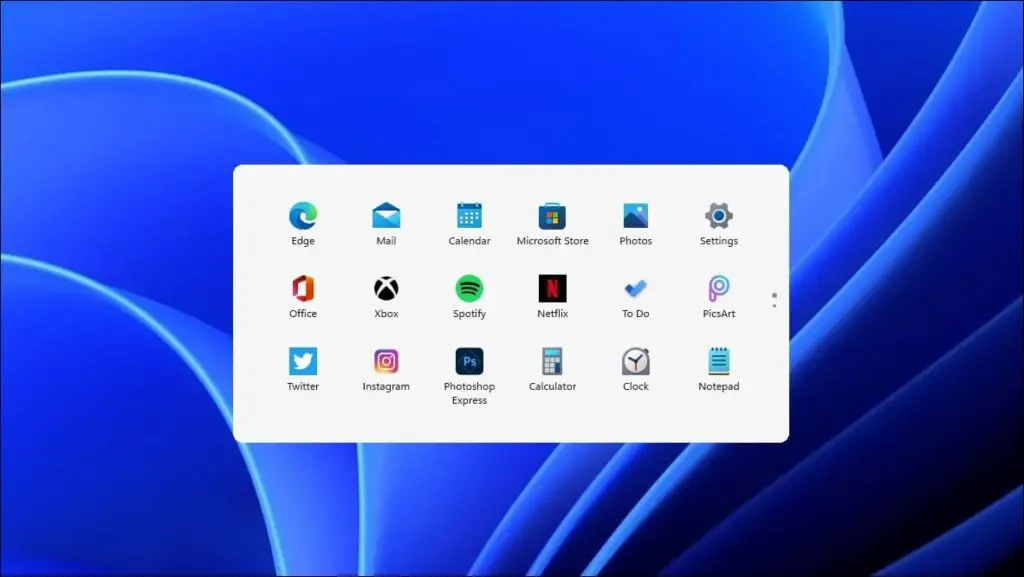Open the Netflix app icon

552,288
